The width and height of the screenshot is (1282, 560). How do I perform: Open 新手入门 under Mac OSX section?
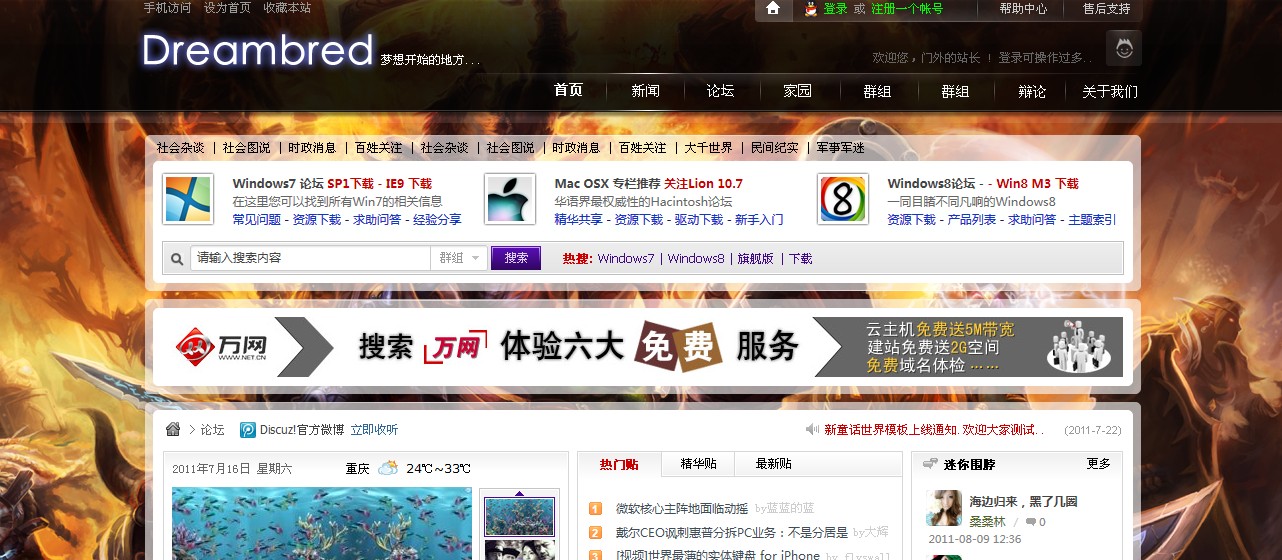pyautogui.click(x=759, y=220)
